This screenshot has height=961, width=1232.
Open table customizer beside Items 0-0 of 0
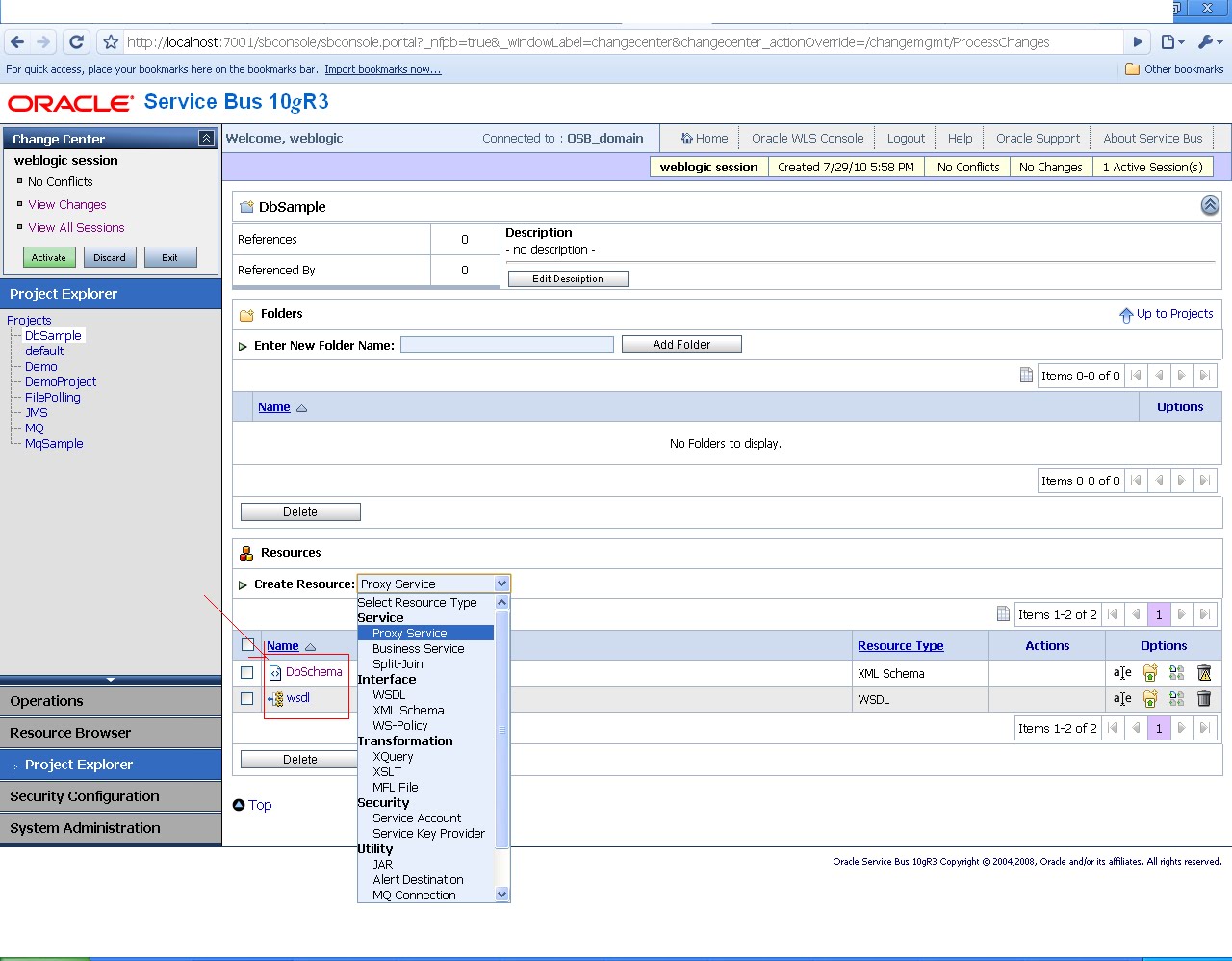(x=1026, y=376)
